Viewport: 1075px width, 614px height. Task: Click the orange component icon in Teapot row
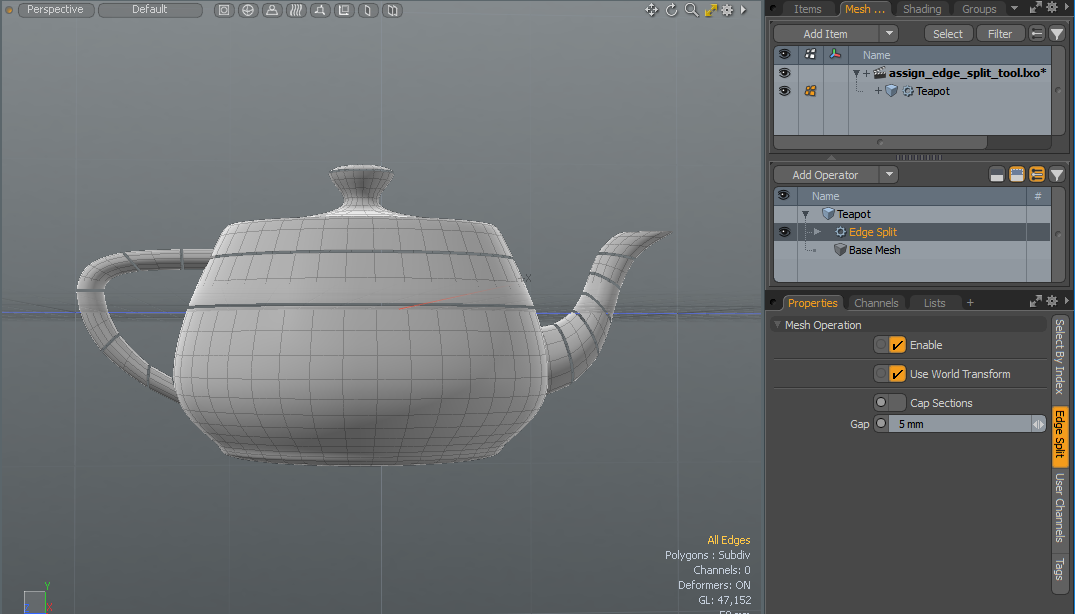810,91
